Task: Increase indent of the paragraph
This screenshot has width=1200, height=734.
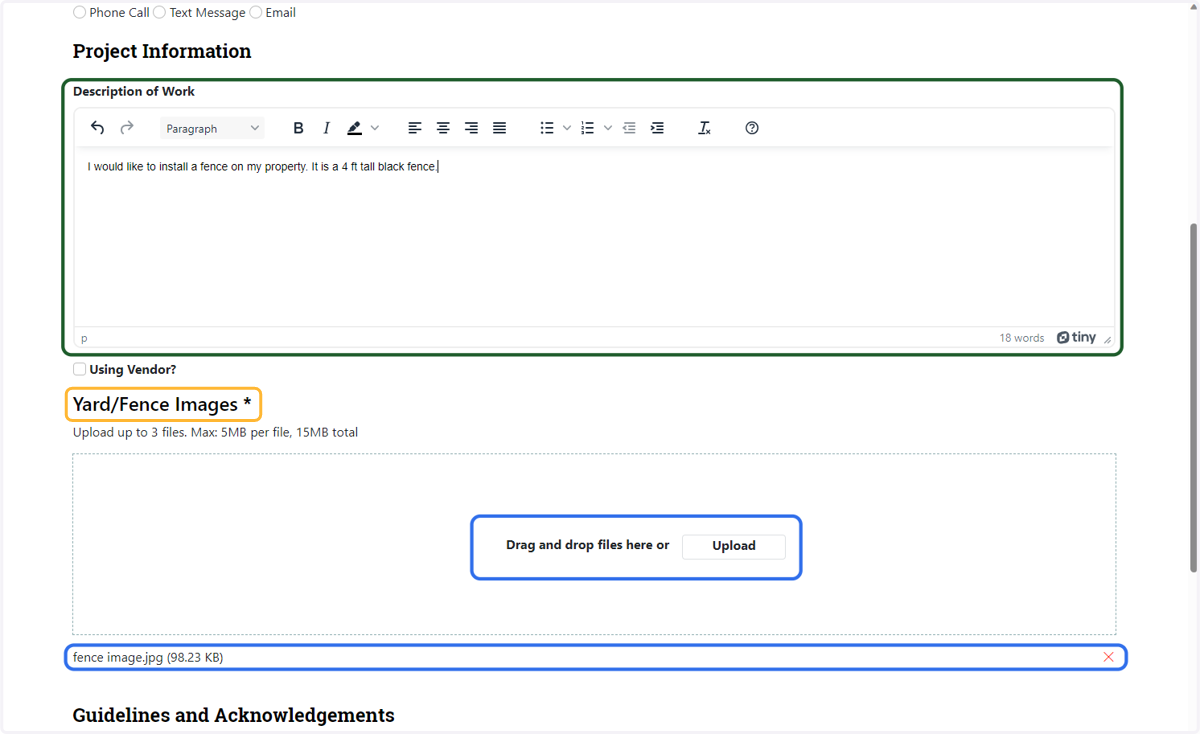Action: click(x=657, y=128)
